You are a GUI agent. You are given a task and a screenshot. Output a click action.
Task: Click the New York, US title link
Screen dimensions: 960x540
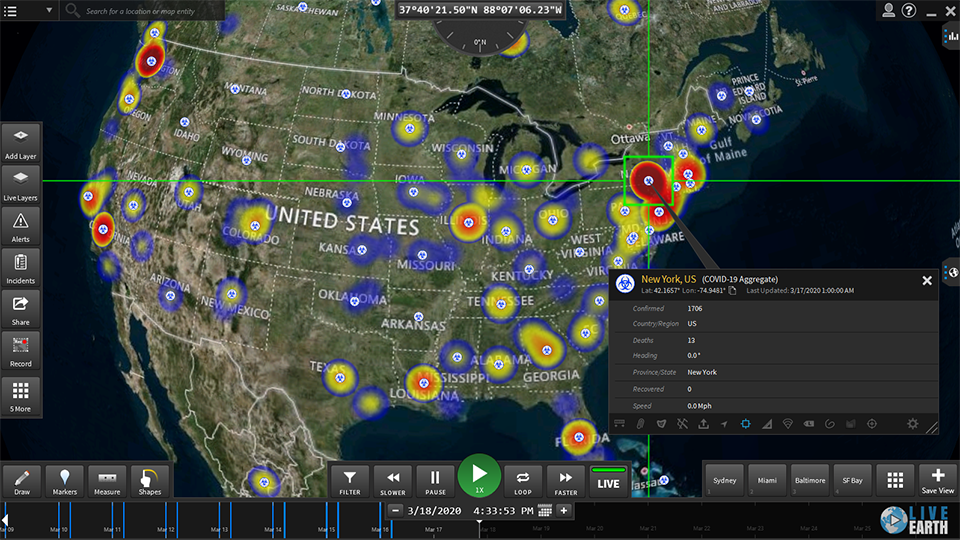(669, 279)
